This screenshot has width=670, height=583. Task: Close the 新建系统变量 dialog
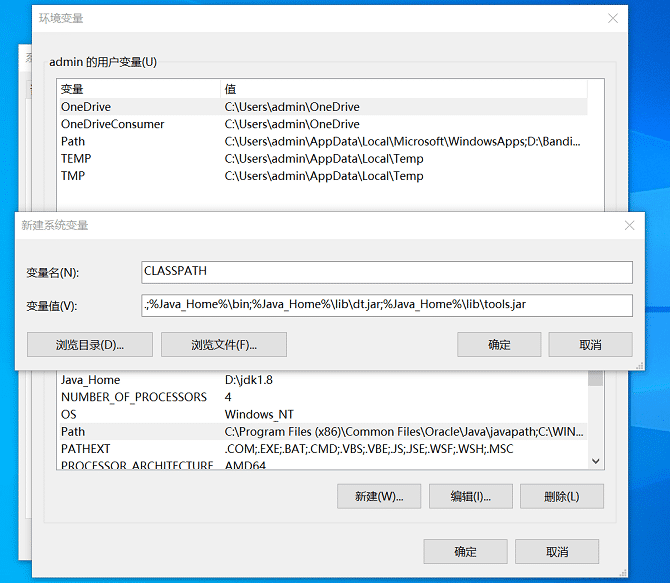(629, 225)
